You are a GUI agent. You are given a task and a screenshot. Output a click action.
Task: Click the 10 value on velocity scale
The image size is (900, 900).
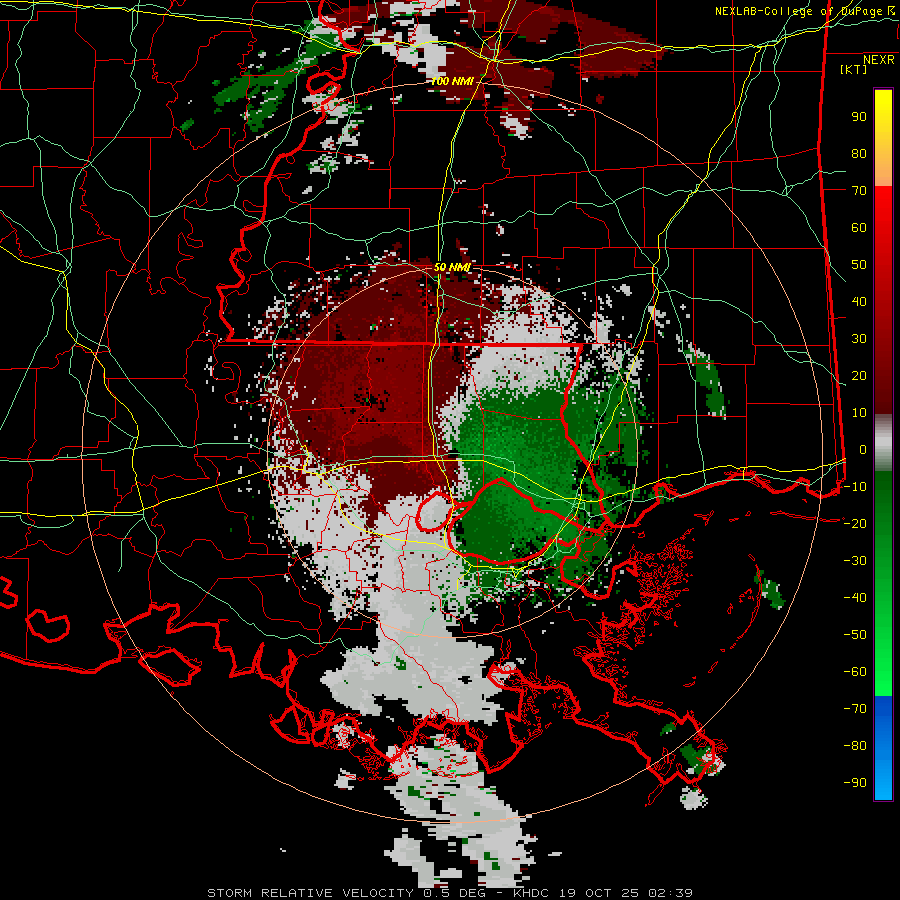[859, 413]
